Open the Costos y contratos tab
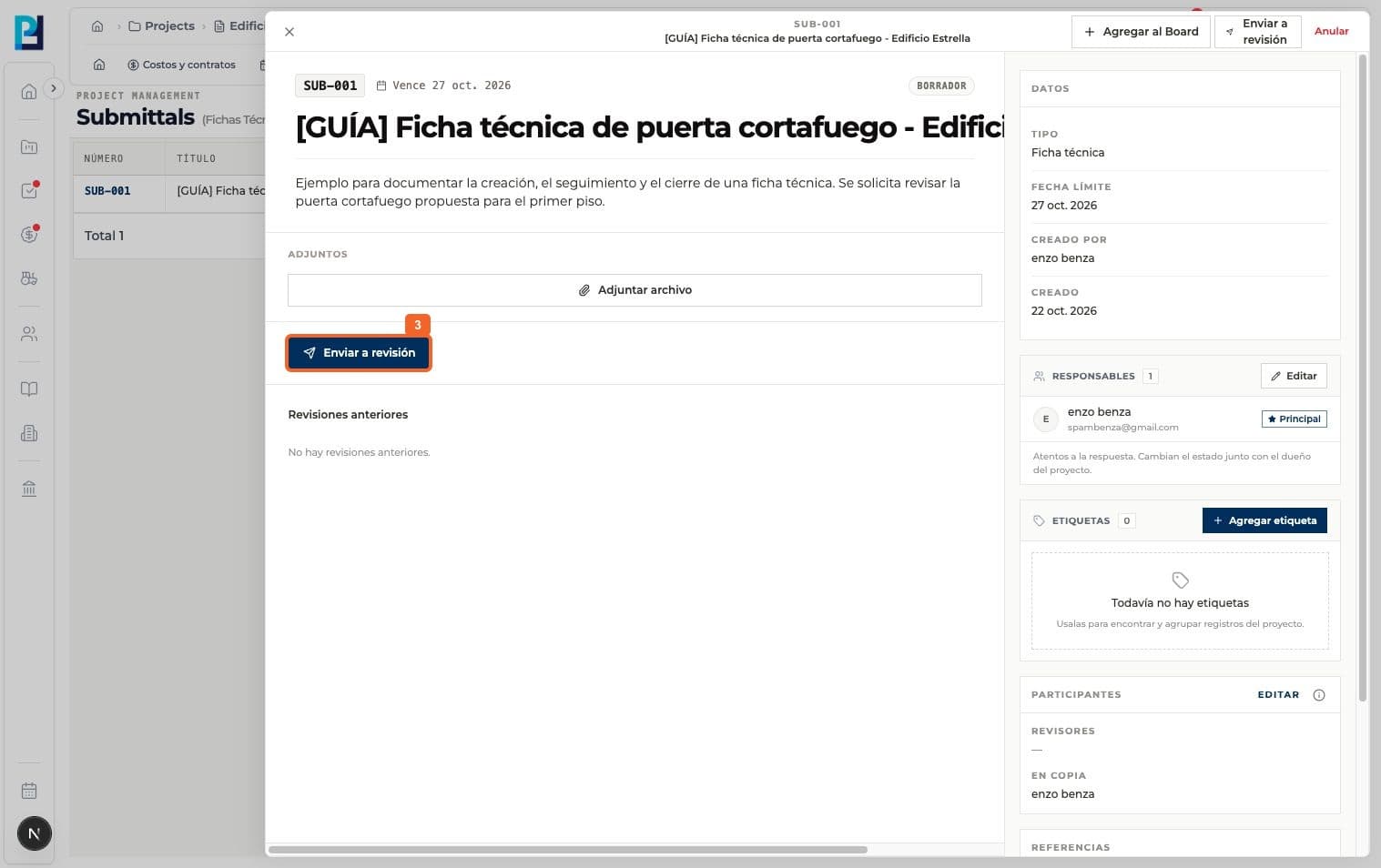The image size is (1381, 868). click(181, 65)
